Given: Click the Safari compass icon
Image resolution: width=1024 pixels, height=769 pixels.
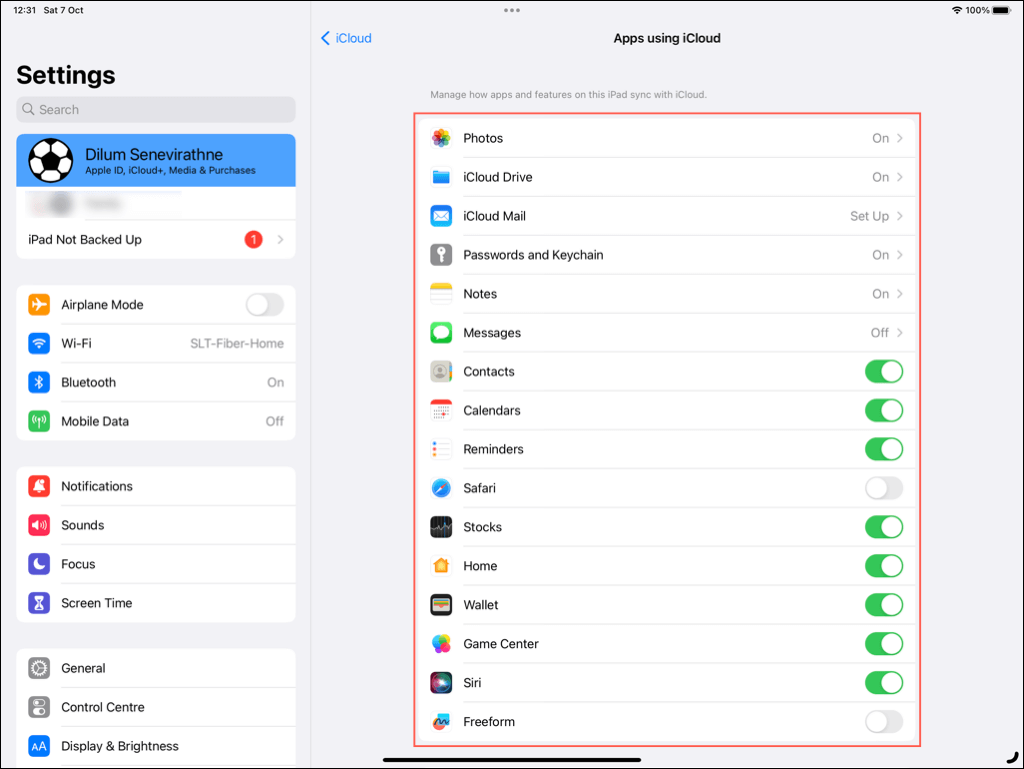Looking at the screenshot, I should (x=441, y=488).
